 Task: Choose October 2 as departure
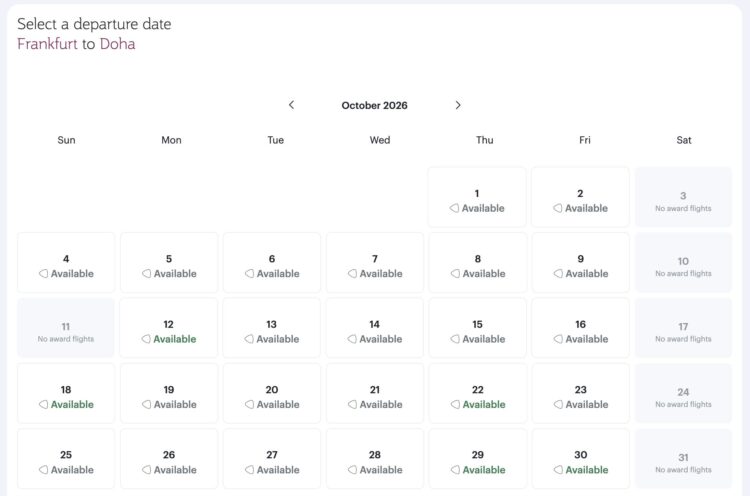[x=580, y=197]
